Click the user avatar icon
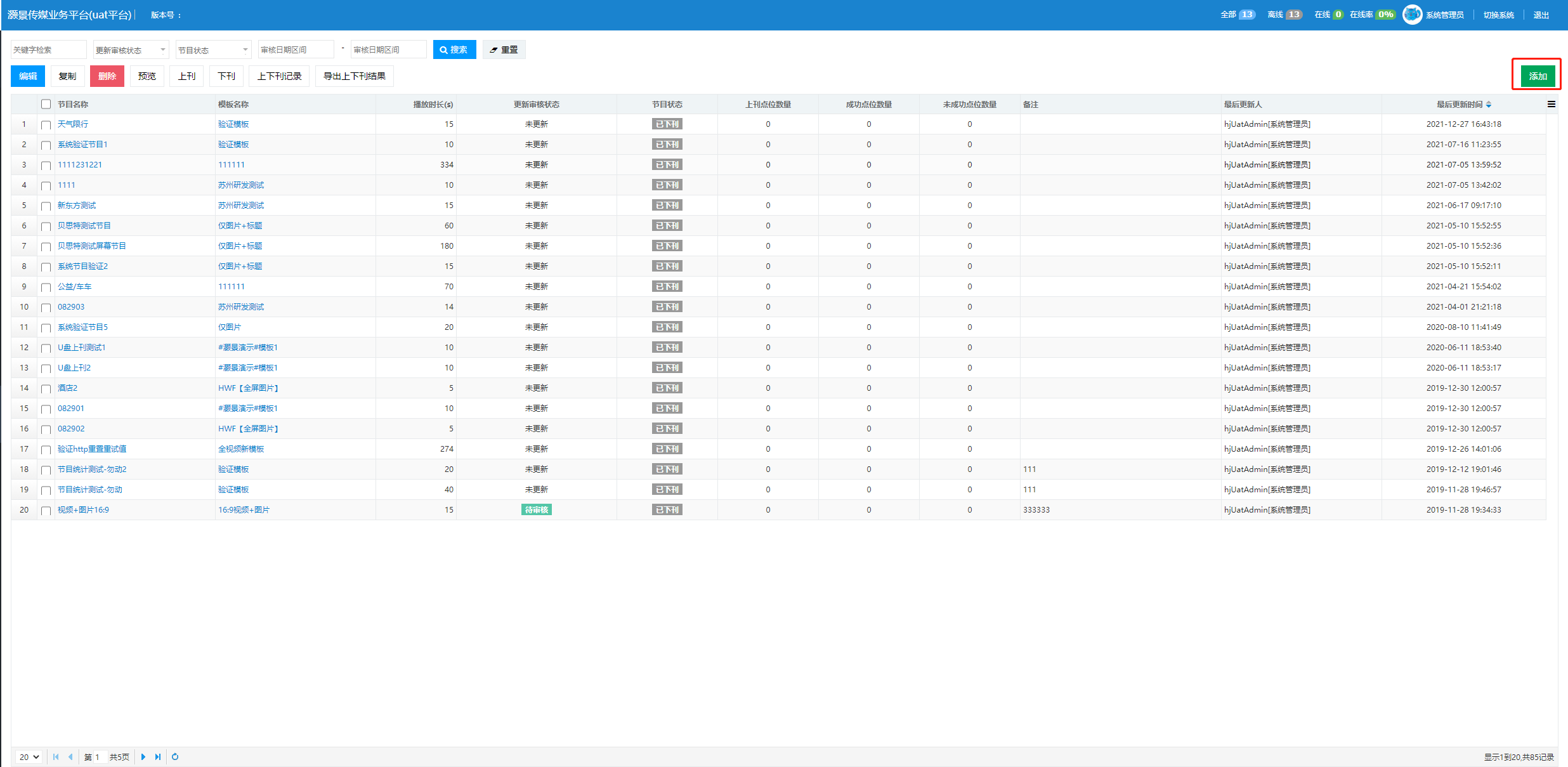Image resolution: width=1568 pixels, height=767 pixels. [x=1412, y=15]
